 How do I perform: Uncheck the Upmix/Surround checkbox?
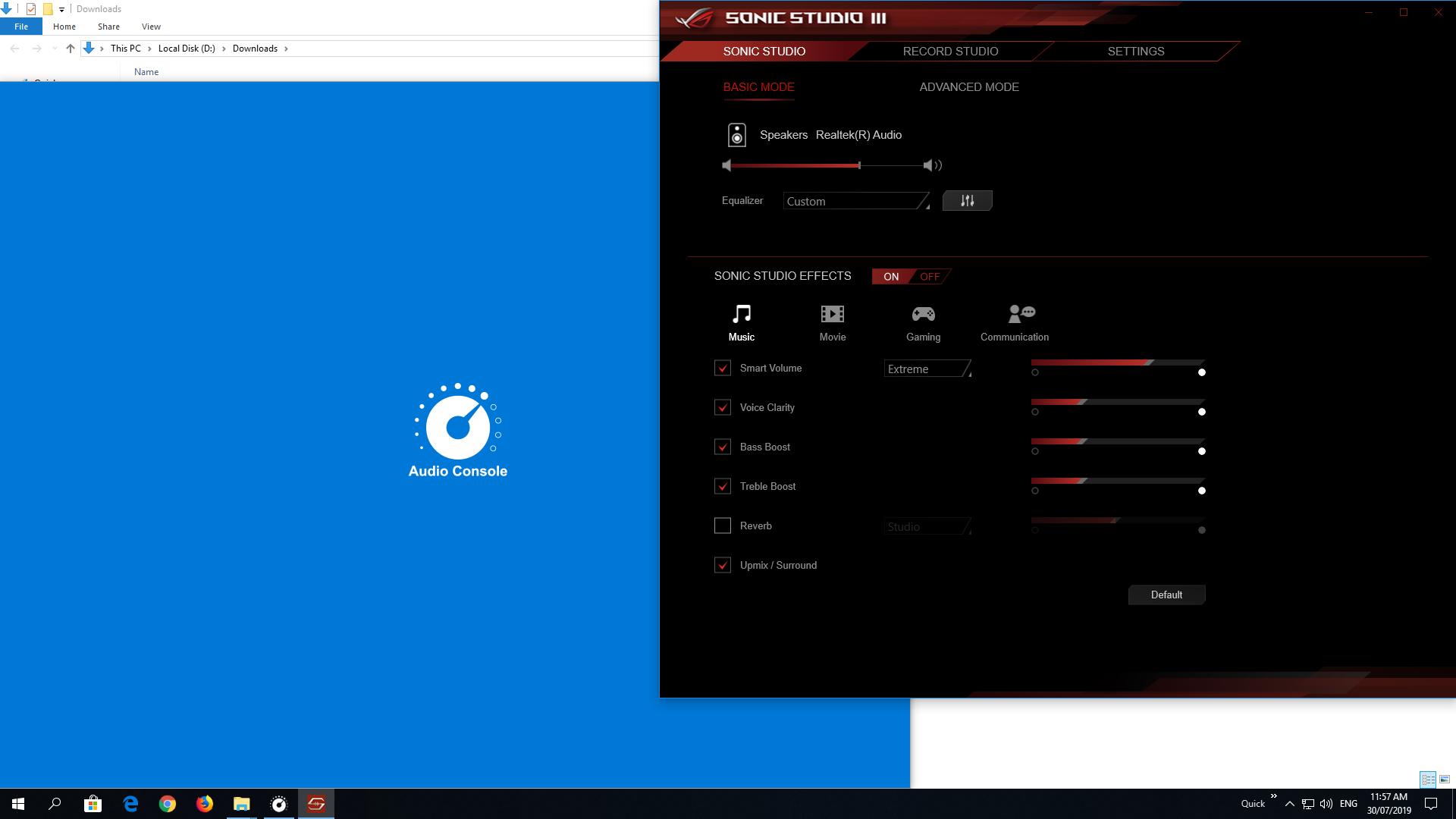(722, 565)
